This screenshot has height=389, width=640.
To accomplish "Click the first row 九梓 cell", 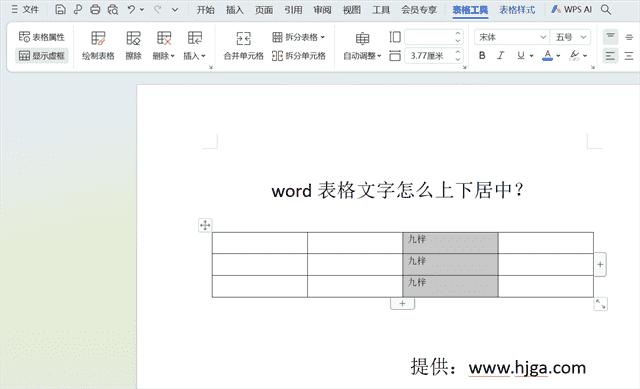I will [x=450, y=243].
